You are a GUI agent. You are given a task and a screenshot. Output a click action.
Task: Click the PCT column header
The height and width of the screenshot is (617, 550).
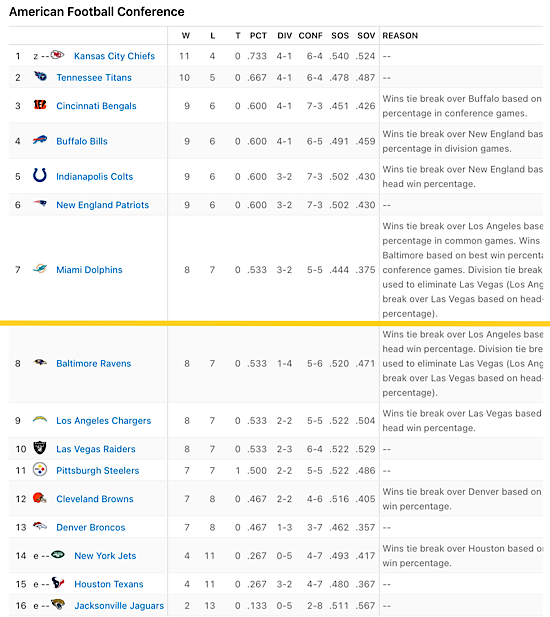pyautogui.click(x=258, y=36)
